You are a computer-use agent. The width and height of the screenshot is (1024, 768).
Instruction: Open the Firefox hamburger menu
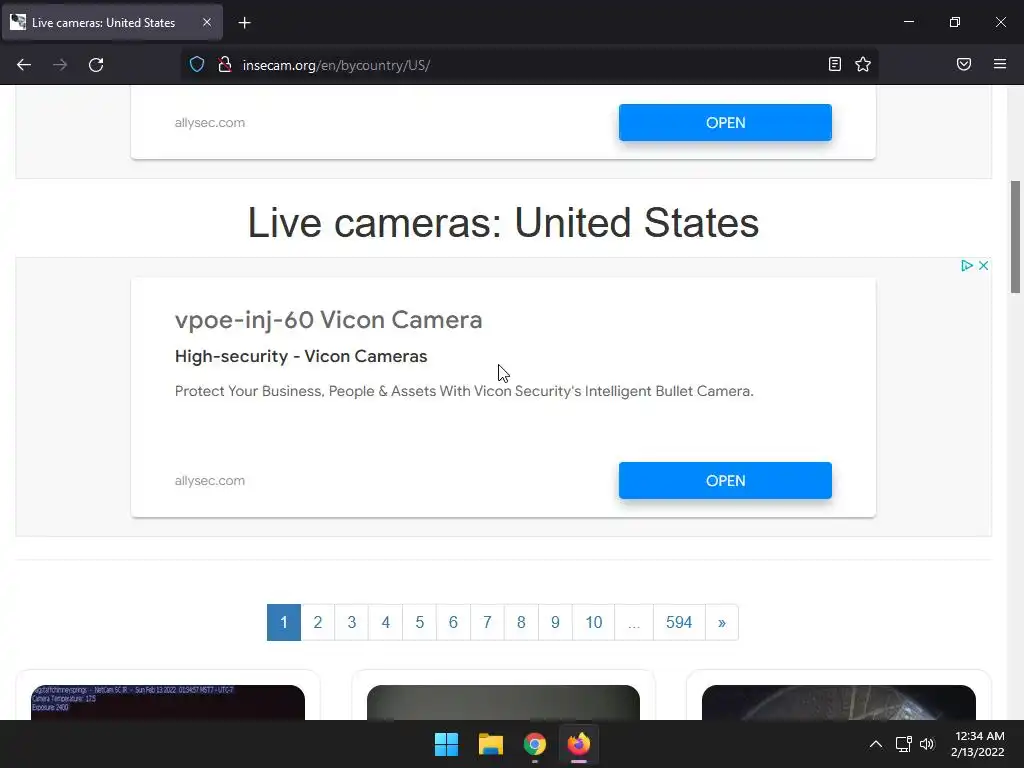tap(1000, 64)
